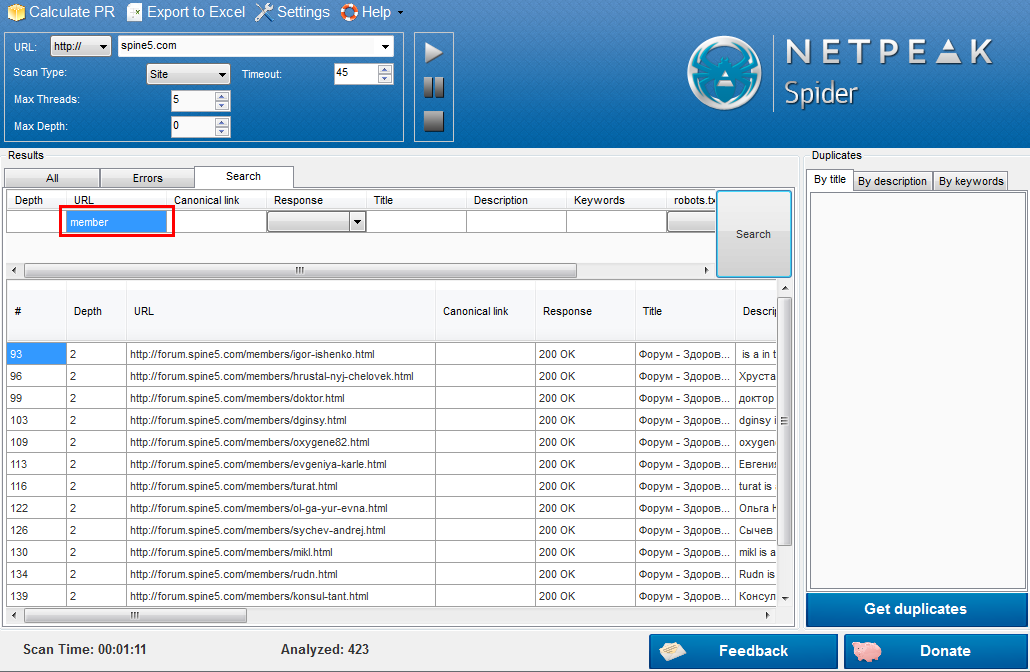Screen dimensions: 1030x672
Task: Click the Feedback button label
Action: 753,651
